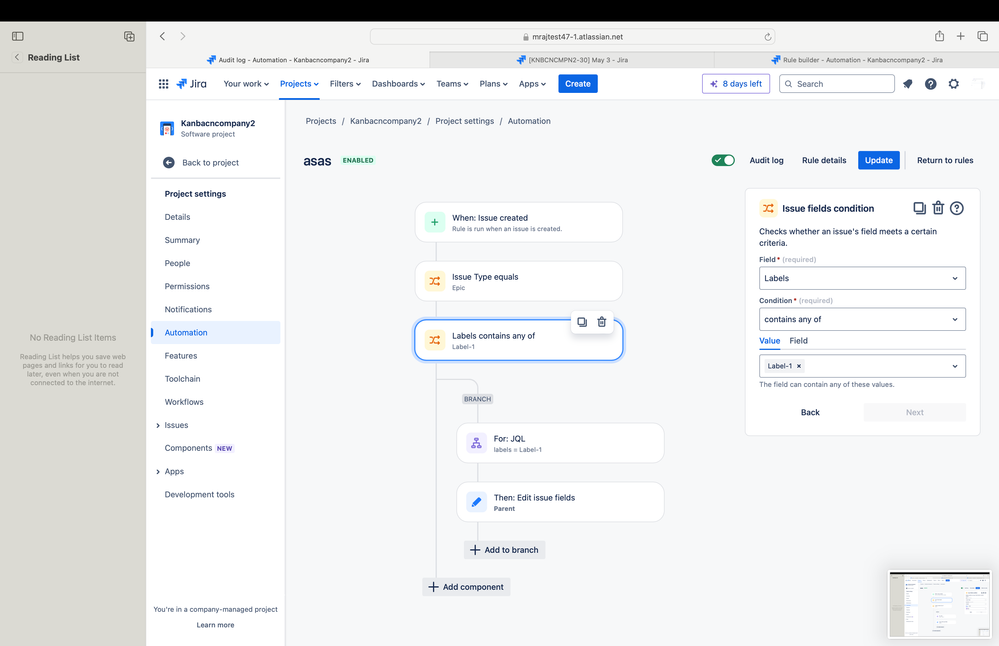Screen dimensions: 999x646
Task: Click the Project settings breadcrumb
Action: [464, 121]
